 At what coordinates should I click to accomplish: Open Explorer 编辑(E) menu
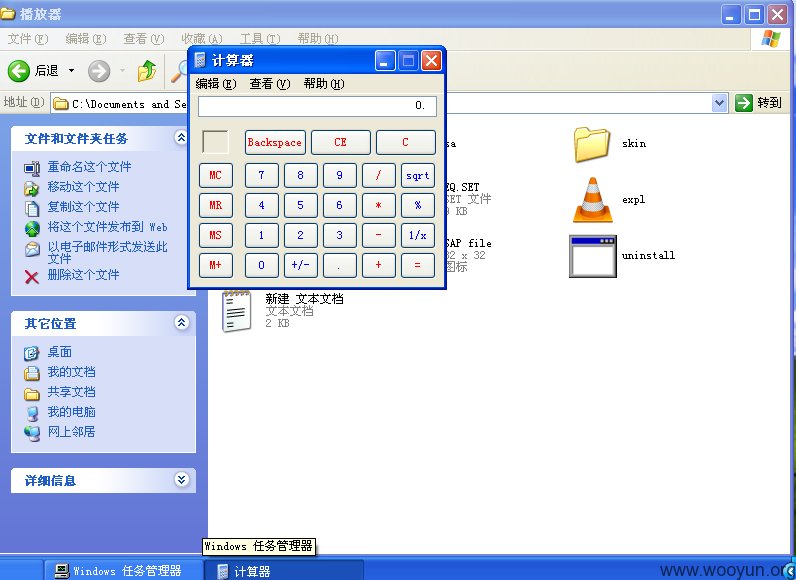(x=86, y=39)
